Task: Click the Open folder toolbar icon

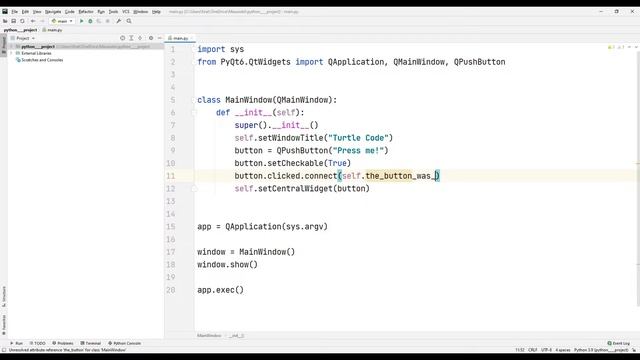Action: (5, 21)
